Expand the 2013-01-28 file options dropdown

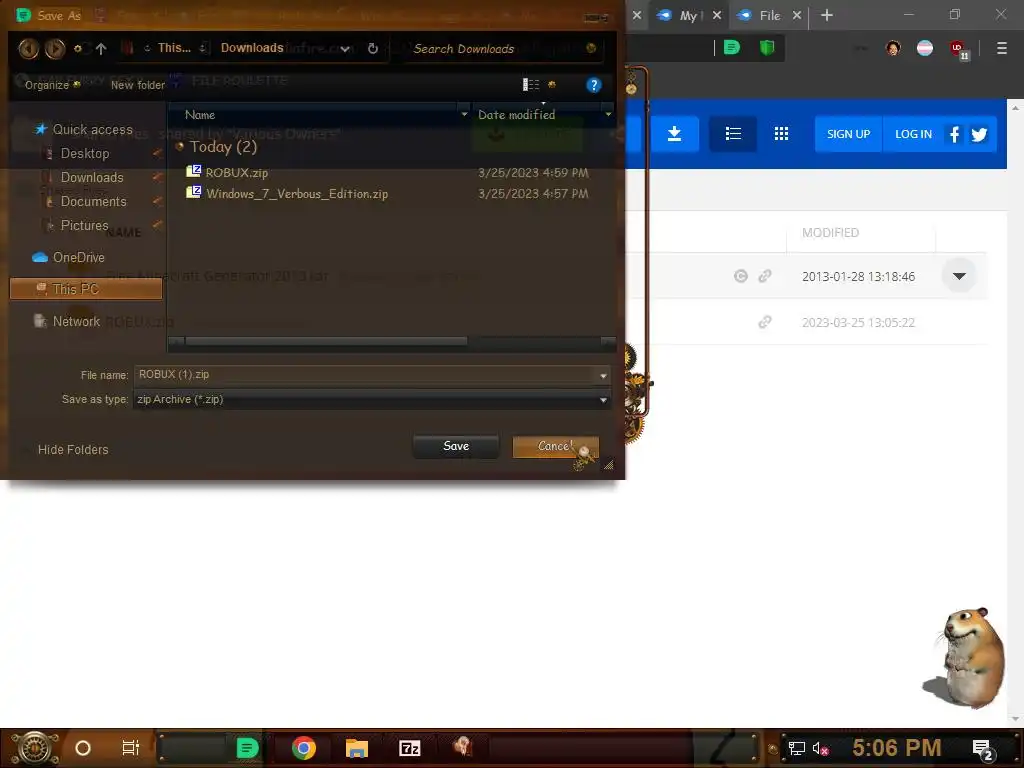tap(959, 276)
